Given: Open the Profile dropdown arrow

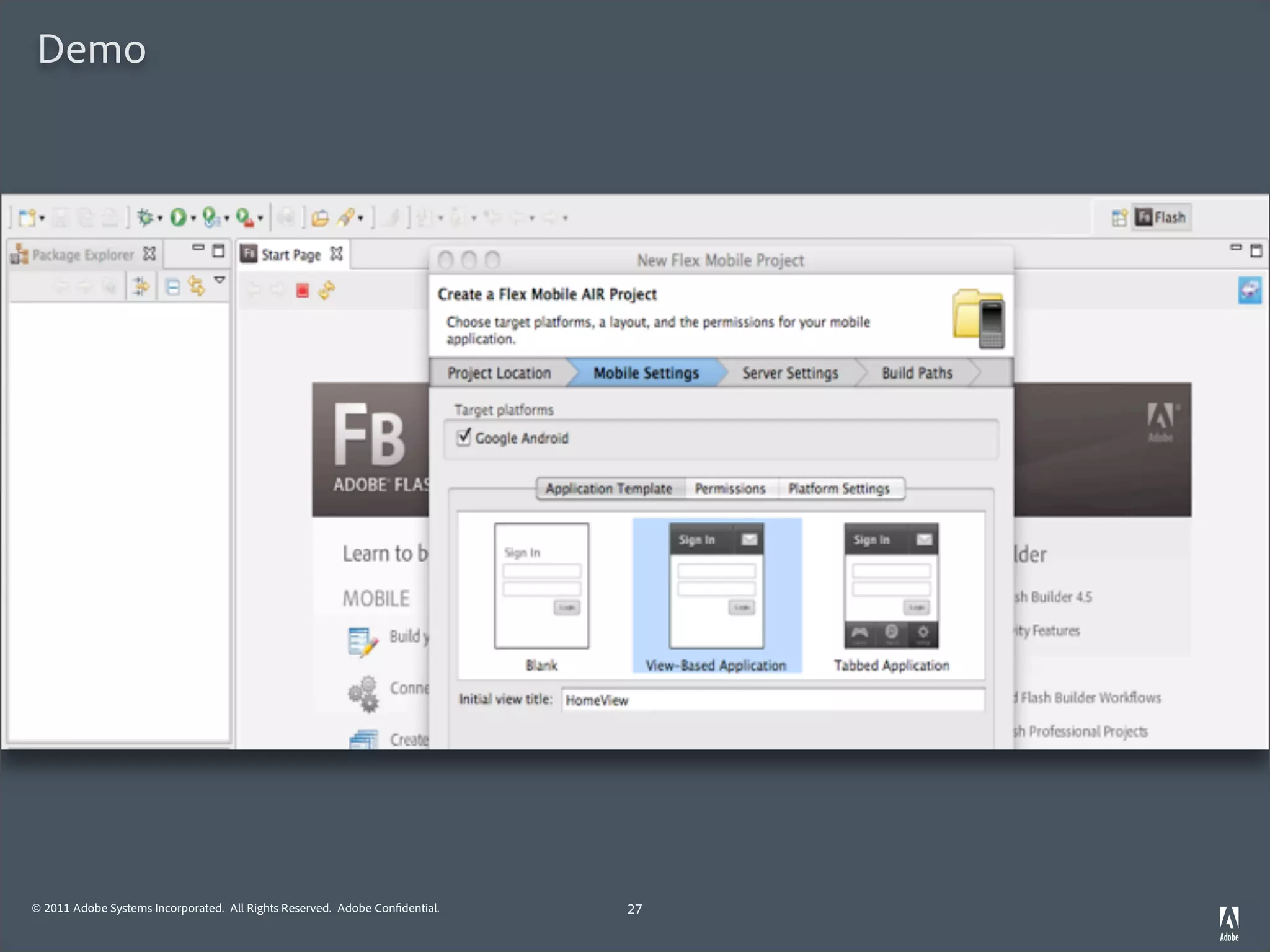Looking at the screenshot, I should click(x=226, y=218).
